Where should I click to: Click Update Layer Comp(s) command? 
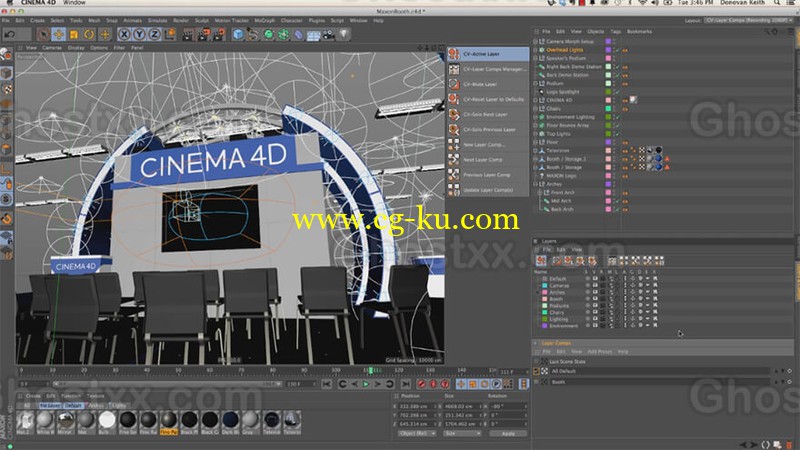[x=488, y=190]
